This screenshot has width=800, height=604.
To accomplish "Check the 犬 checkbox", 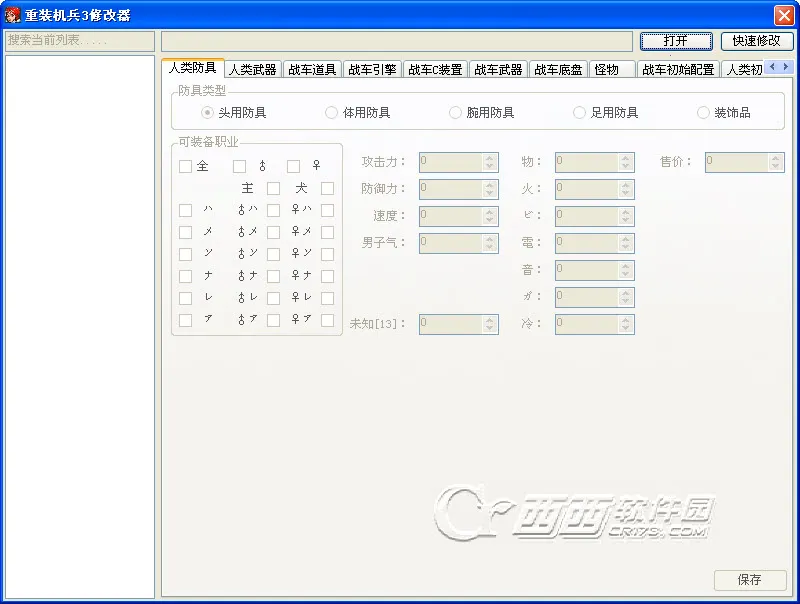I will 326,187.
